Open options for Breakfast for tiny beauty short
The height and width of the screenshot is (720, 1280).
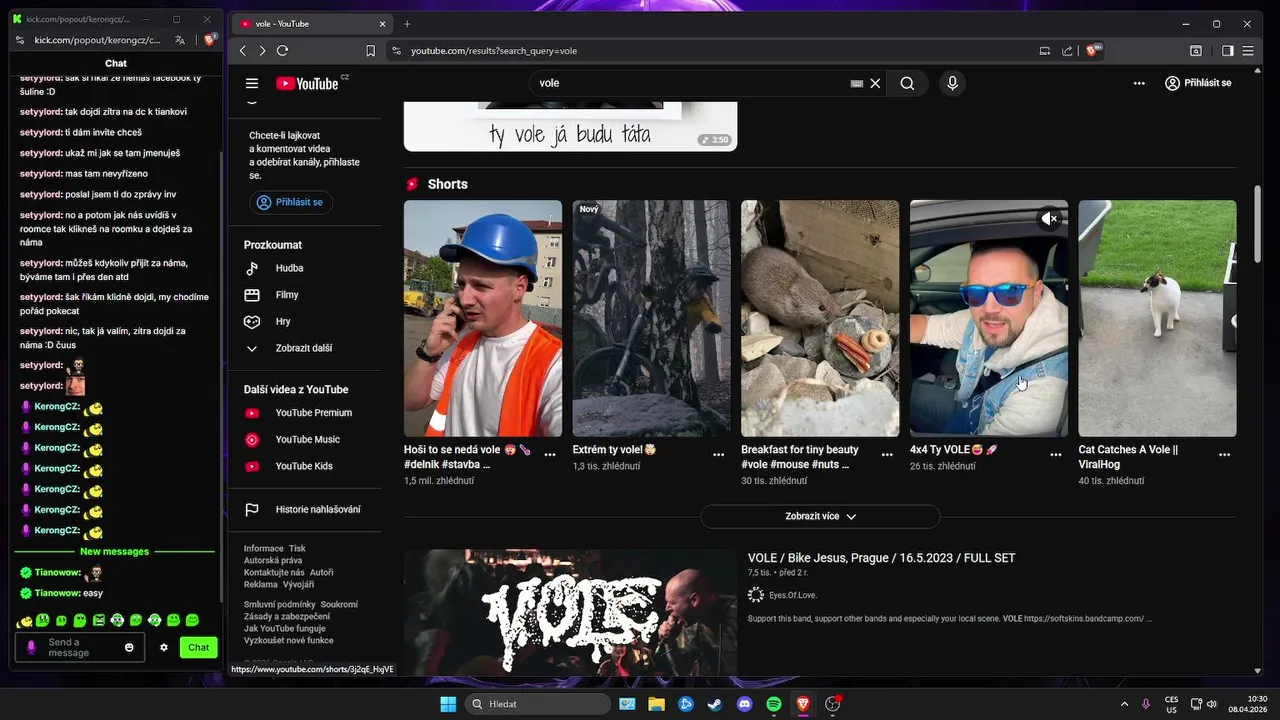(887, 455)
